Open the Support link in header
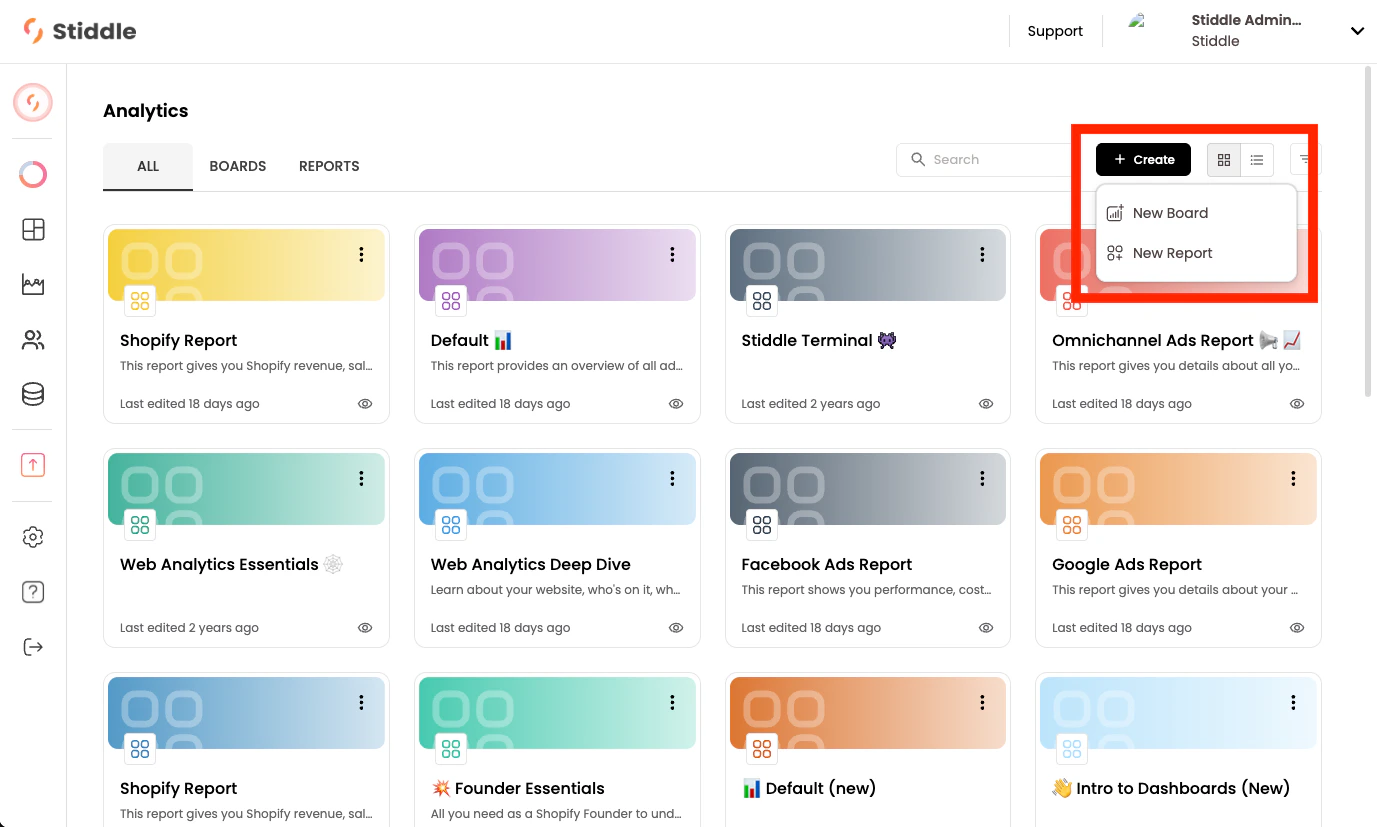This screenshot has width=1377, height=827. [x=1055, y=31]
